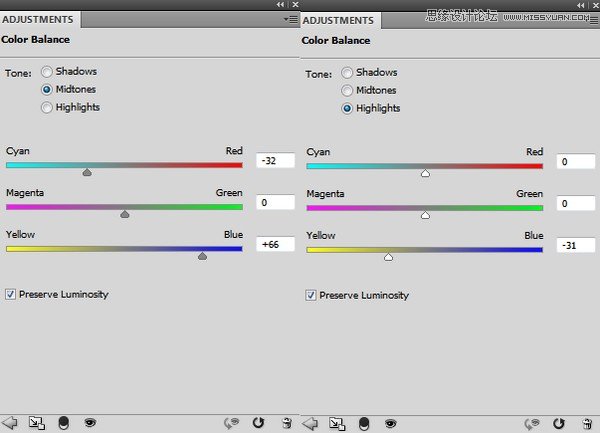Click the Cyan-Red value field showing -32
Screen dimensions: 600x433
coord(275,160)
